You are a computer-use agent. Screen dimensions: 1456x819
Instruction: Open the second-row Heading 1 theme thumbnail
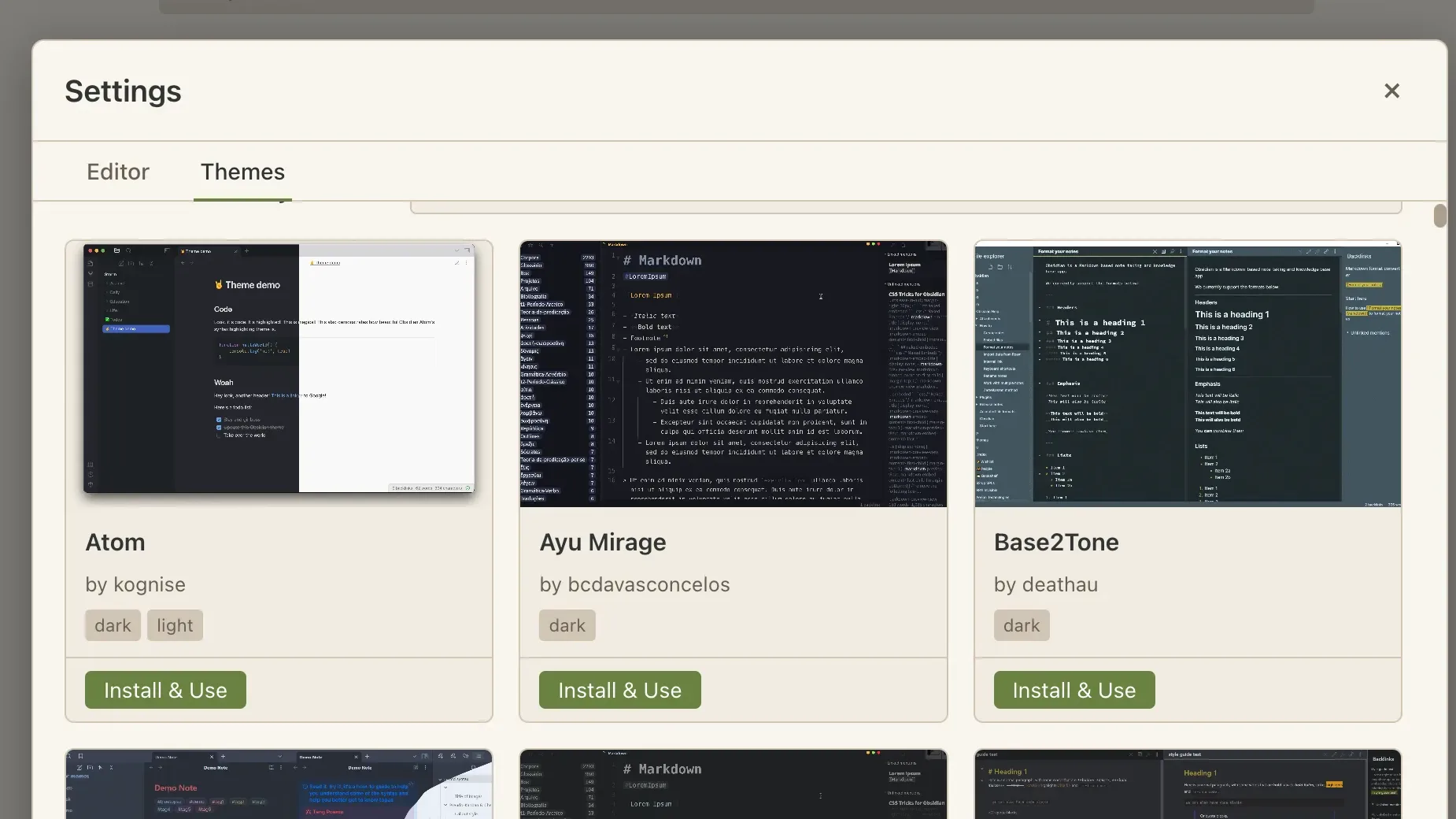click(1188, 784)
